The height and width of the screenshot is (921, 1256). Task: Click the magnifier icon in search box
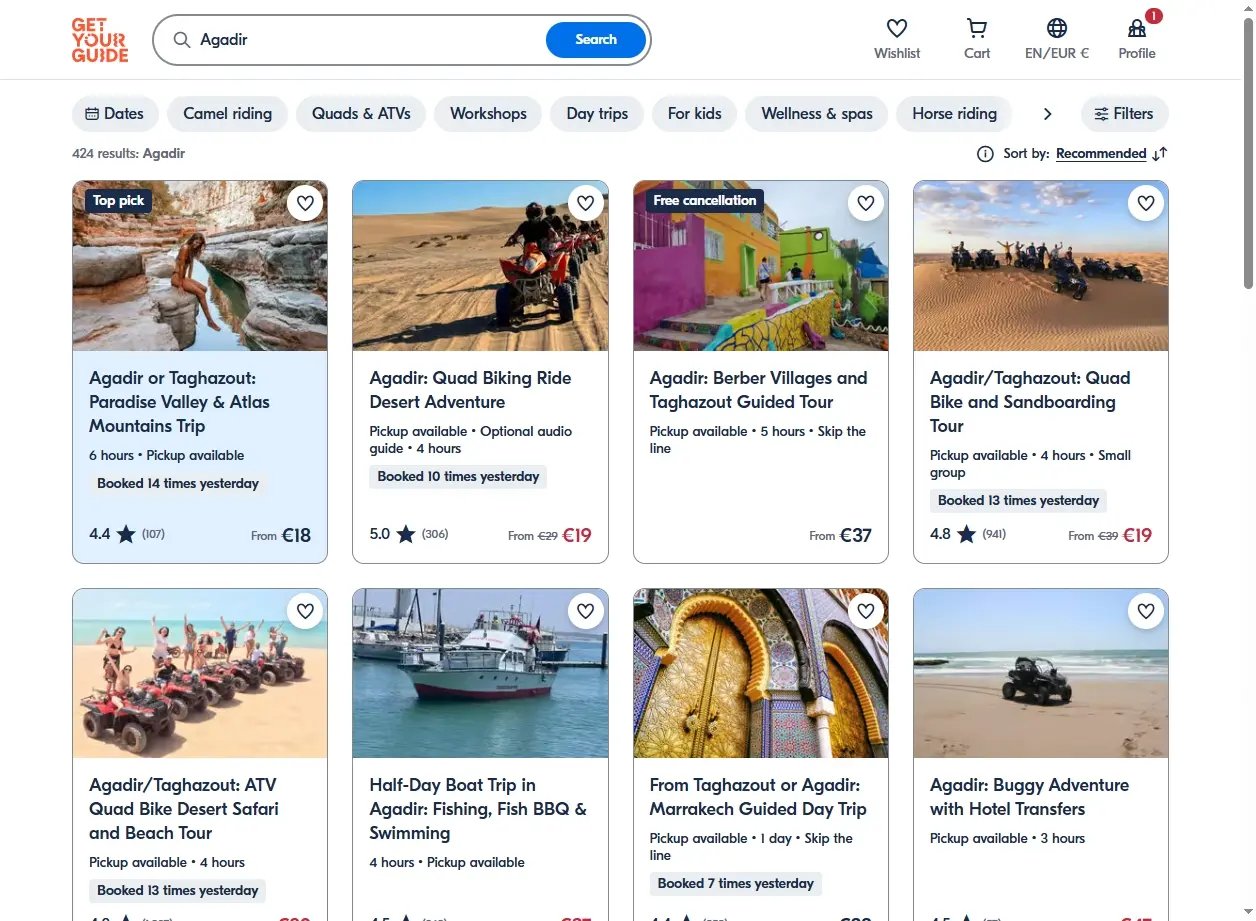[182, 40]
